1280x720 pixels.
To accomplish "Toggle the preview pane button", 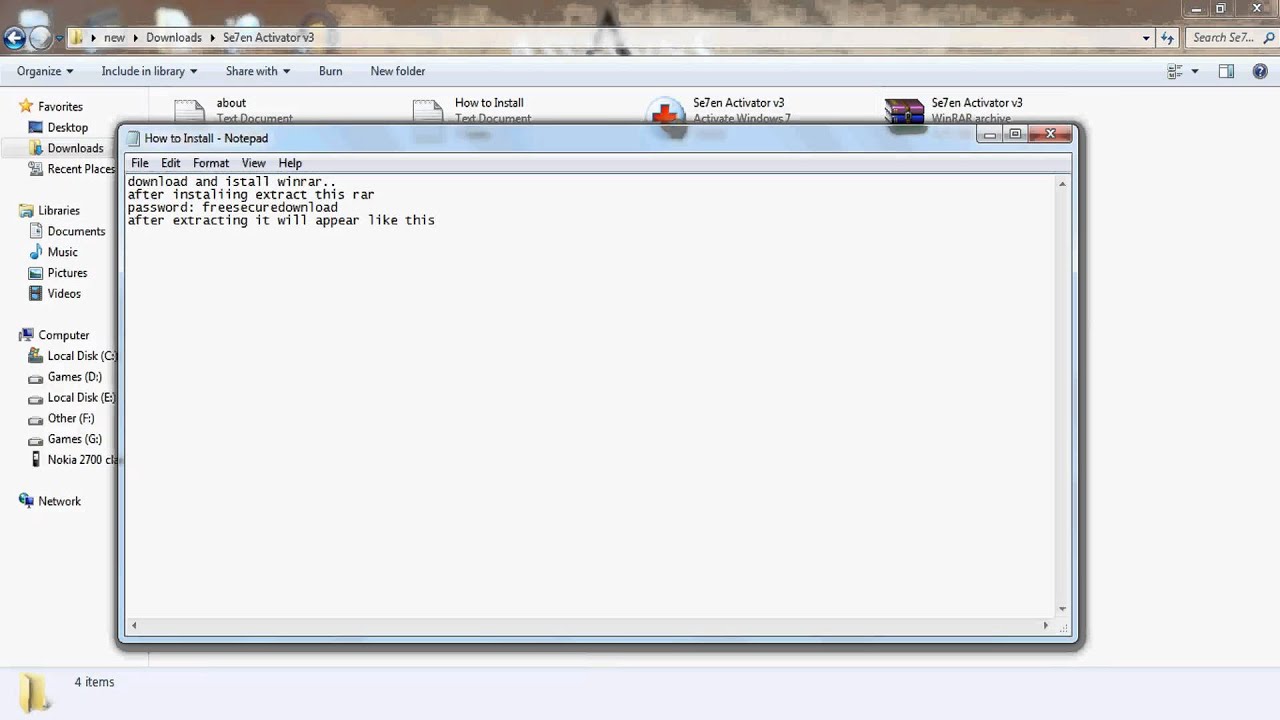I will [1226, 71].
